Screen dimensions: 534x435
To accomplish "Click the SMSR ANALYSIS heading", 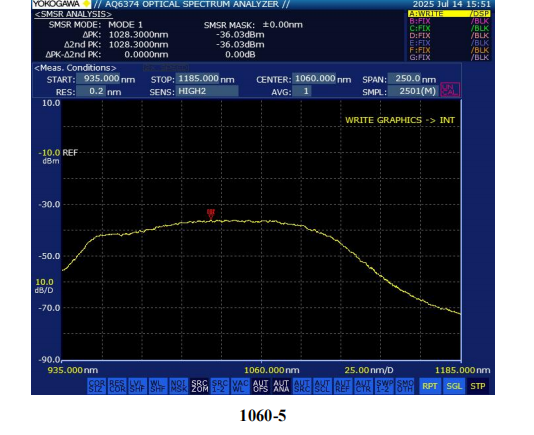I will 73,14.
